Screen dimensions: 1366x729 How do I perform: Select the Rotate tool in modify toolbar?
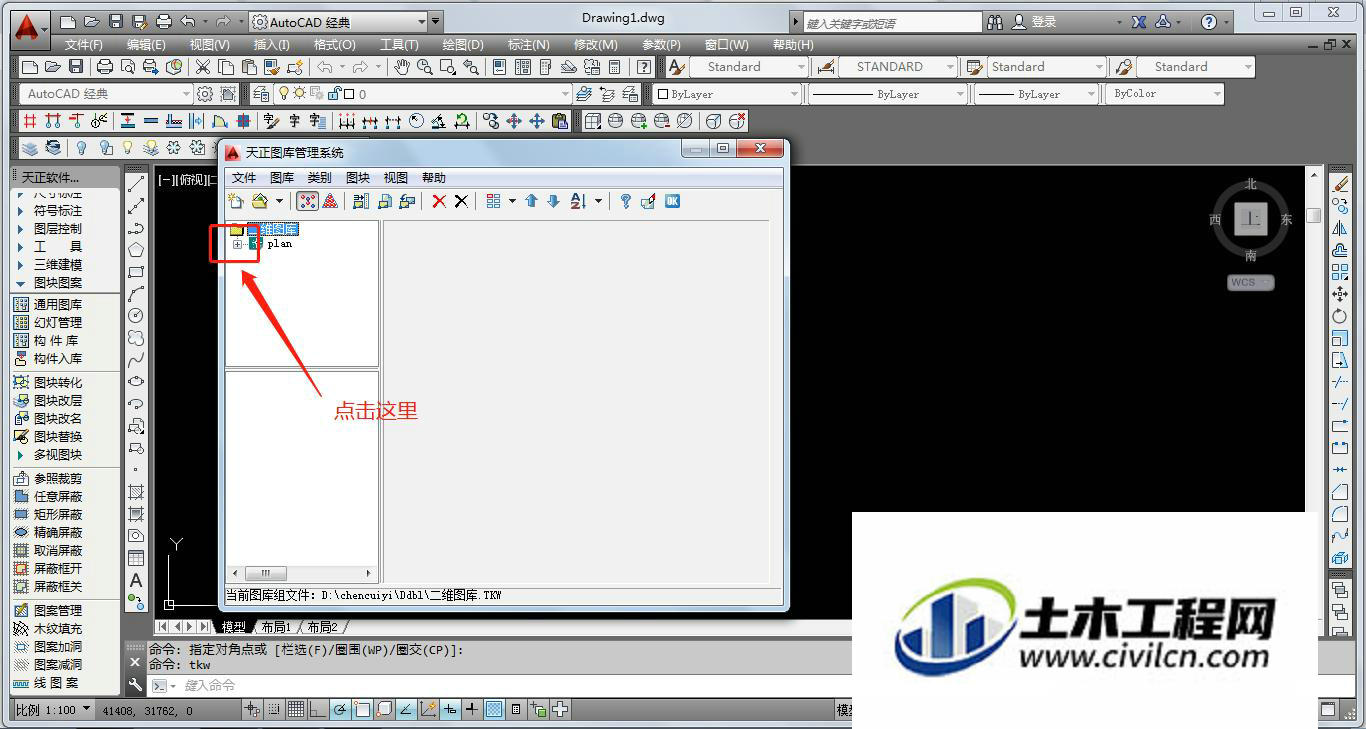click(1340, 316)
